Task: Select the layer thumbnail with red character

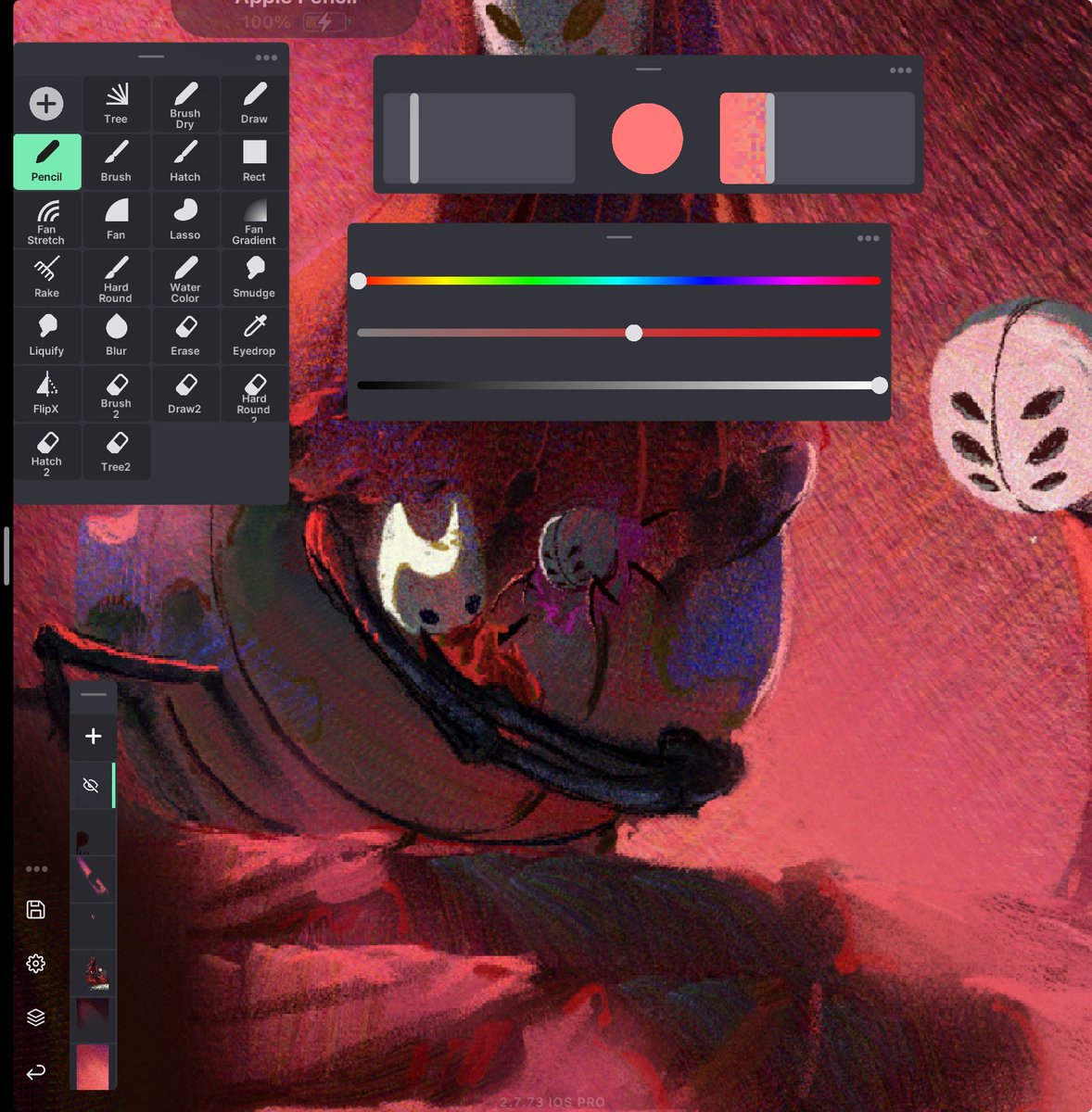Action: click(x=93, y=972)
